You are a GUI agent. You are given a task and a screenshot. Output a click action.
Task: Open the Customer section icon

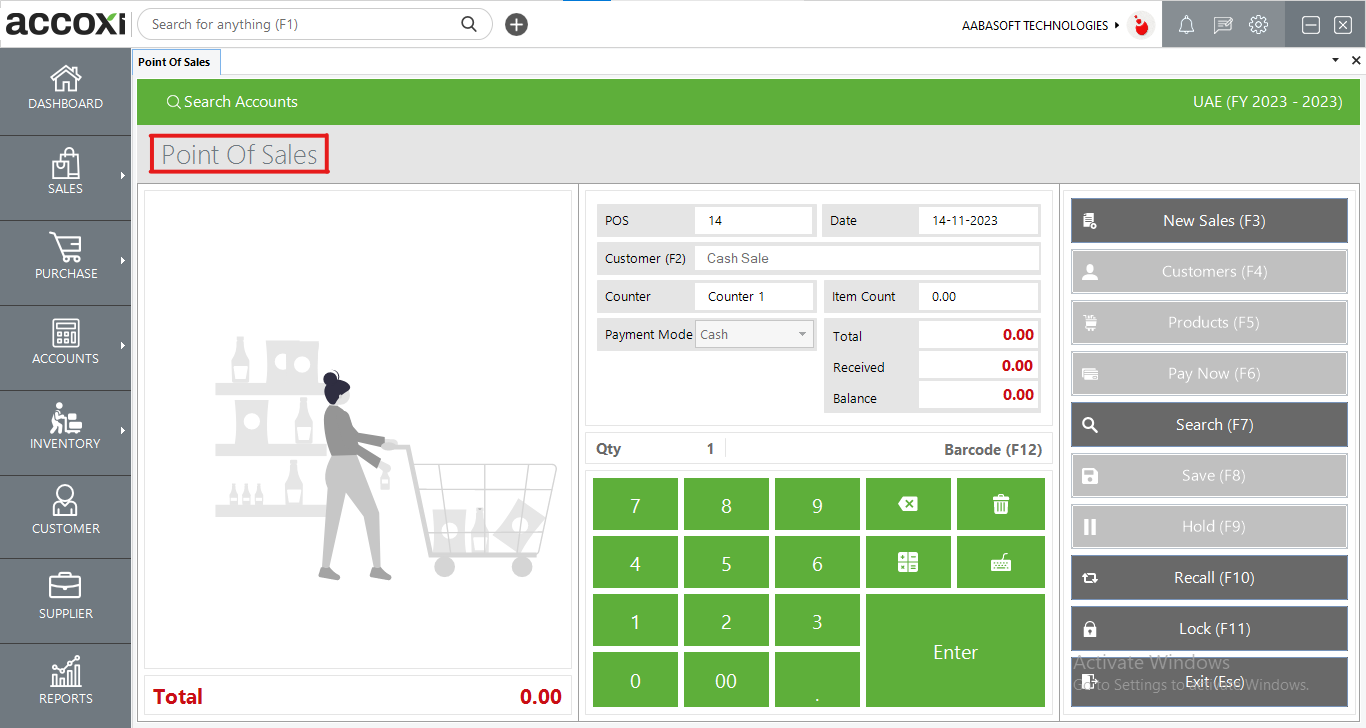point(65,515)
